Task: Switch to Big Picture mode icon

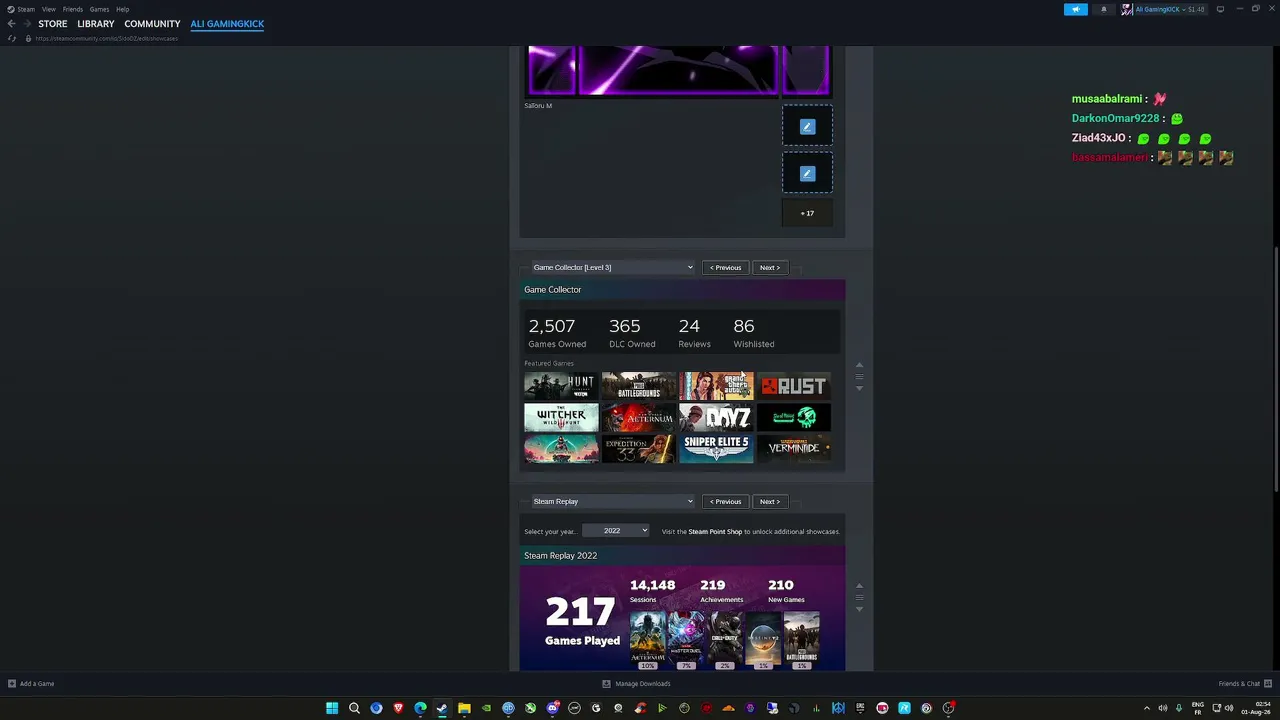Action: click(x=1220, y=9)
